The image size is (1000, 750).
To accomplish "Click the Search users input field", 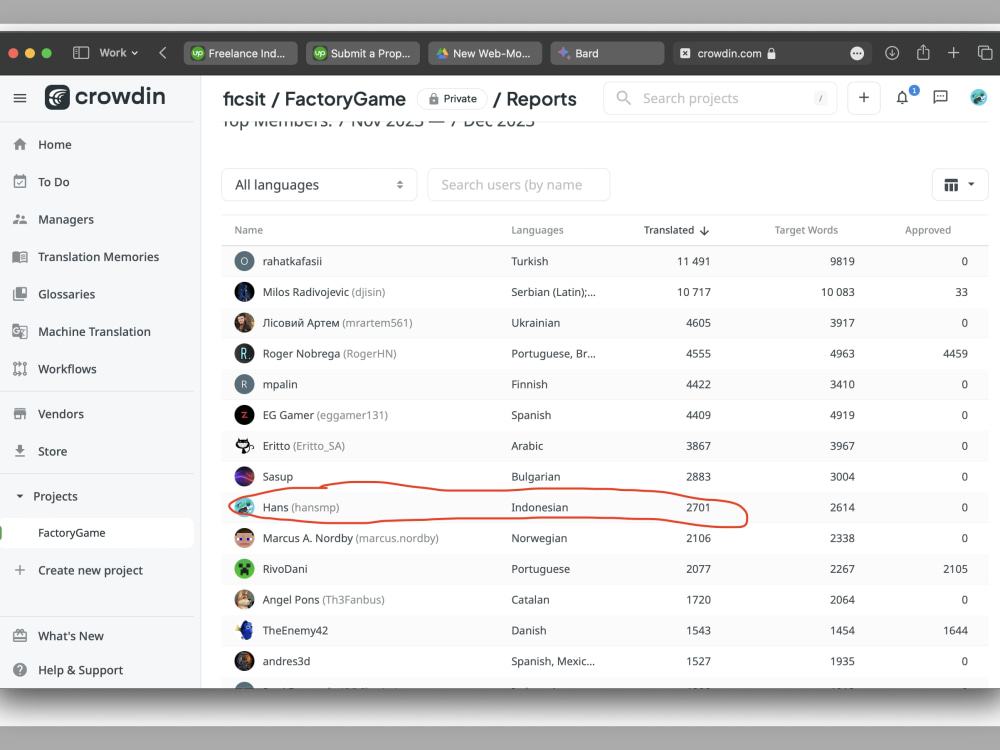I will [x=518, y=184].
